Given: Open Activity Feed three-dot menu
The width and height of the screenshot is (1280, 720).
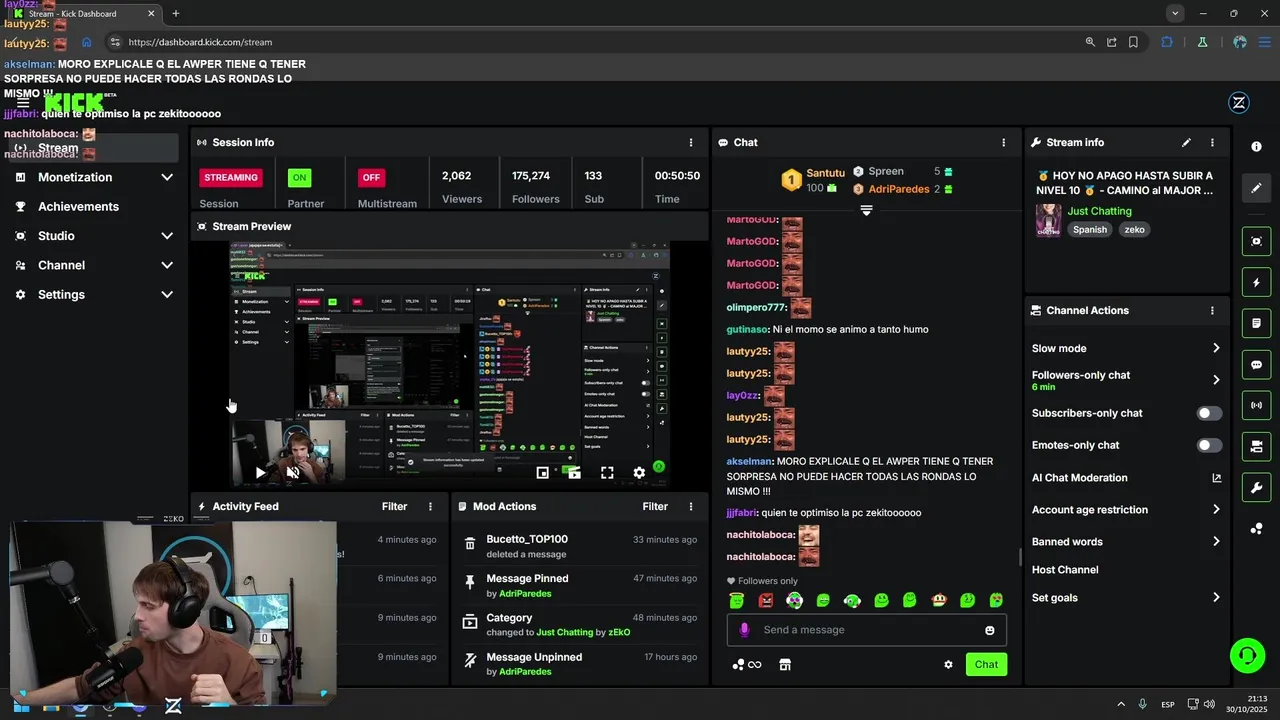Looking at the screenshot, I should tap(431, 506).
